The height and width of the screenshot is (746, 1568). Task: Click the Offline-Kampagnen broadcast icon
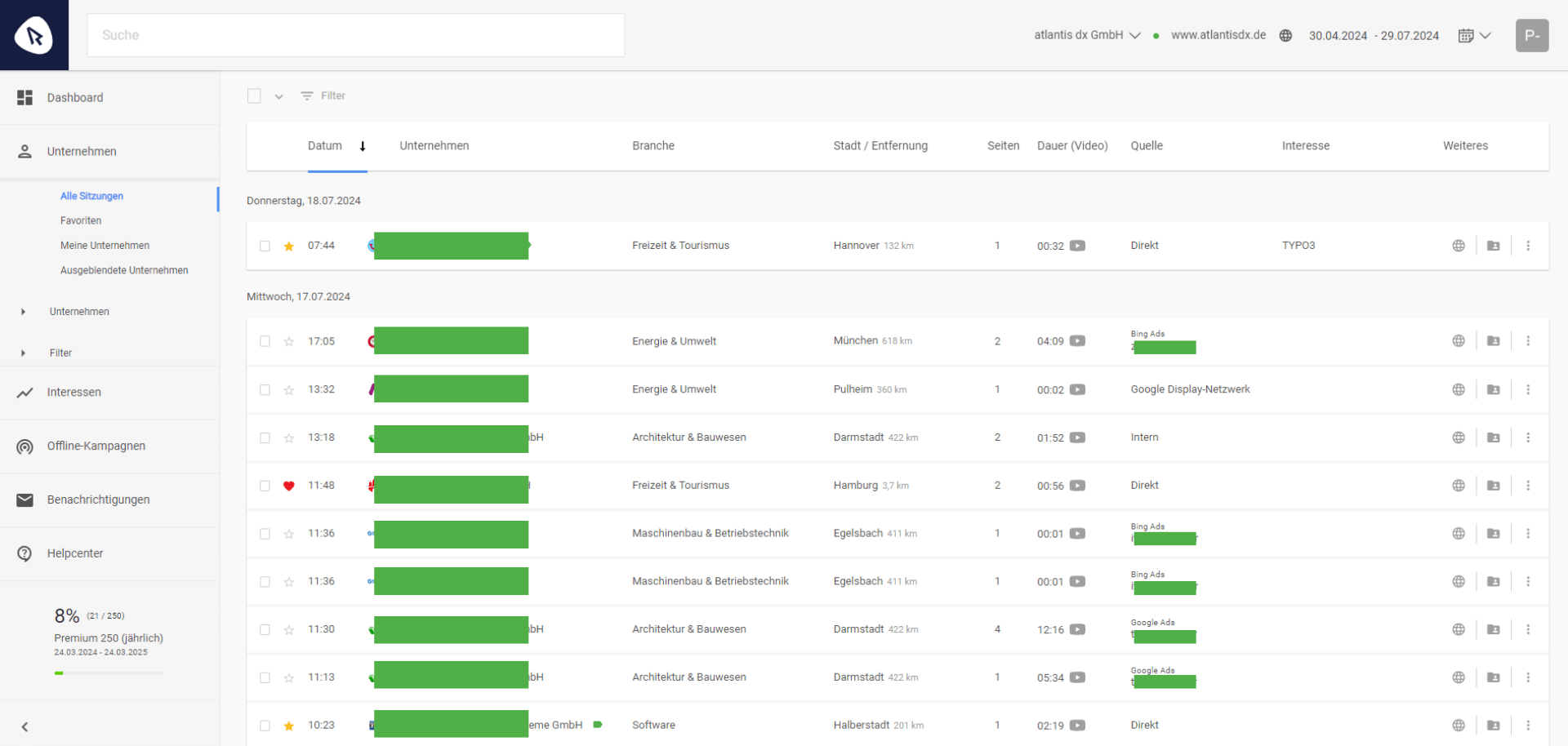pos(24,446)
